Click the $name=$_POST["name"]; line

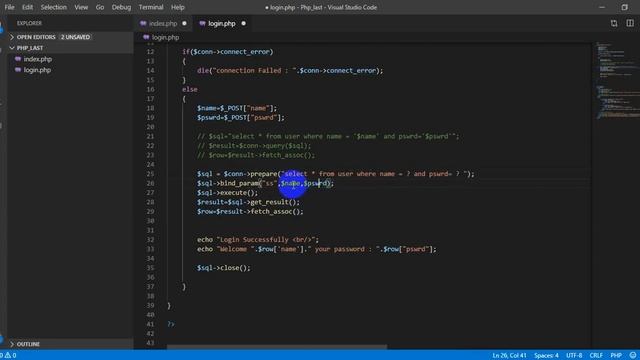[x=237, y=109]
